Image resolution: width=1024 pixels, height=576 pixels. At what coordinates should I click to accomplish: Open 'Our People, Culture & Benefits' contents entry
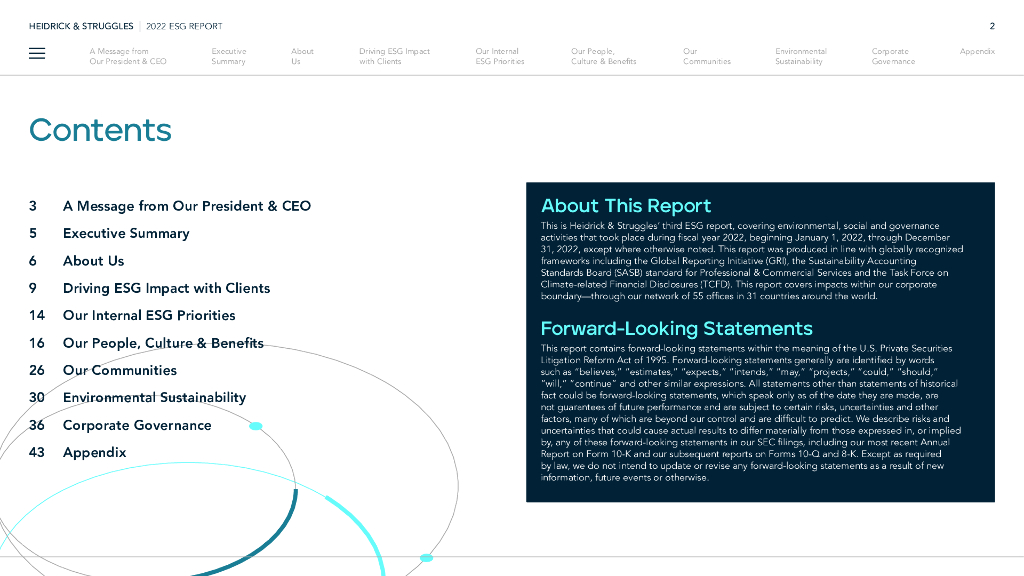click(163, 344)
